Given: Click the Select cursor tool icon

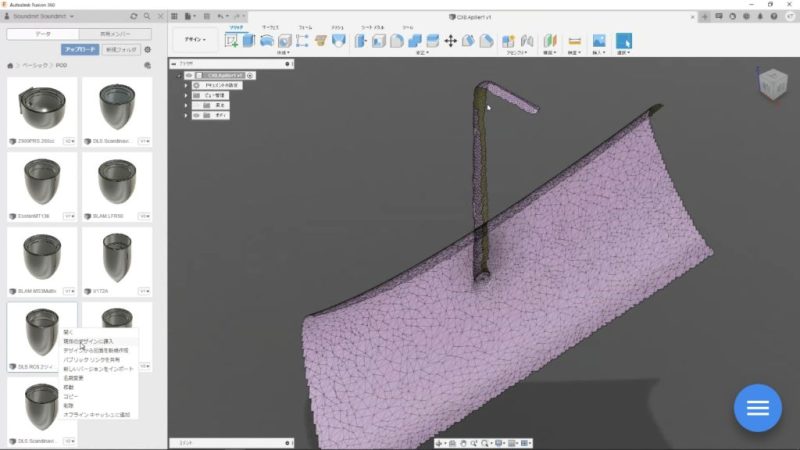Looking at the screenshot, I should pyautogui.click(x=623, y=41).
